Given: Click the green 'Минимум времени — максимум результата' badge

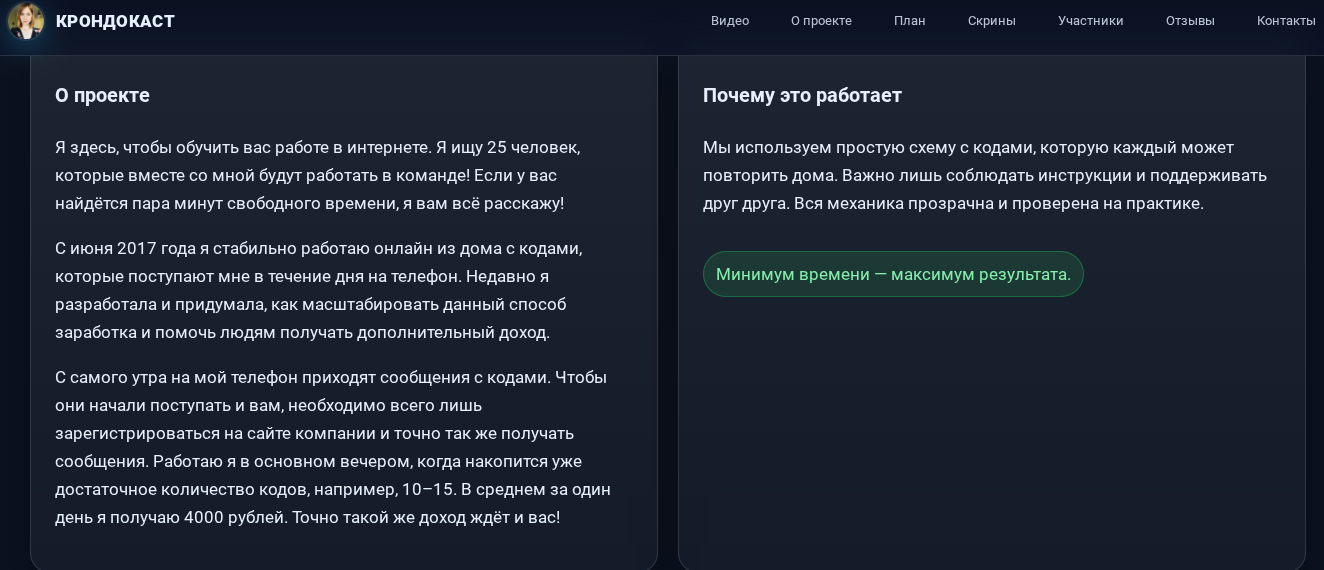Looking at the screenshot, I should pyautogui.click(x=893, y=274).
